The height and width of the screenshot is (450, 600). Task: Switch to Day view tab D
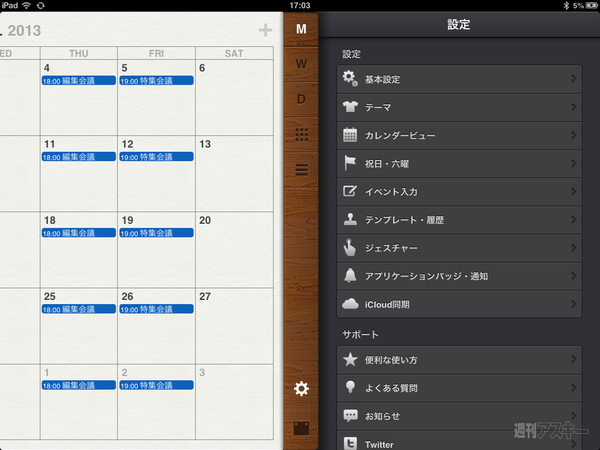[x=301, y=99]
